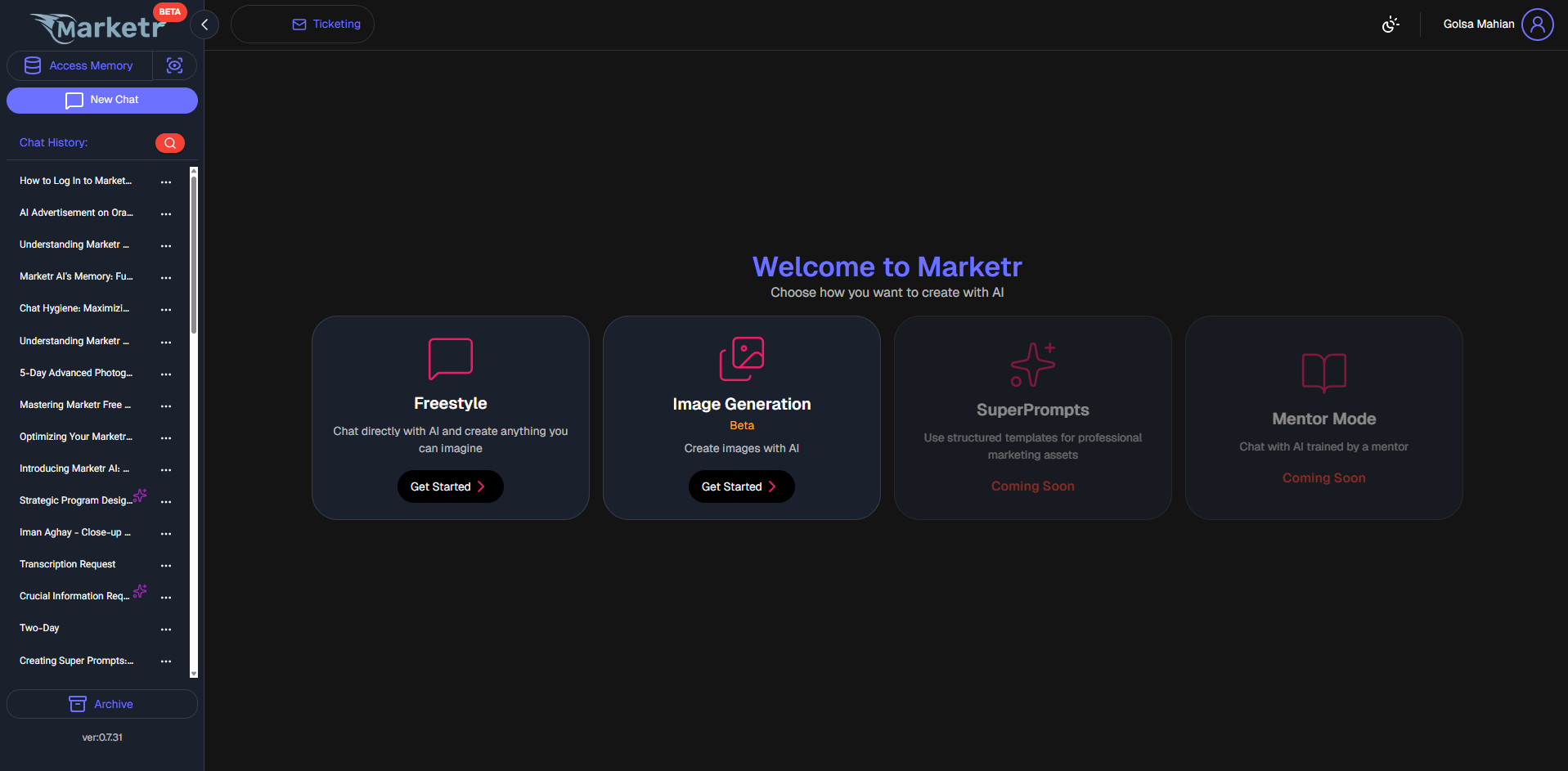Click the BETA badge on logo
Viewport: 1568px width, 771px height.
tap(170, 11)
